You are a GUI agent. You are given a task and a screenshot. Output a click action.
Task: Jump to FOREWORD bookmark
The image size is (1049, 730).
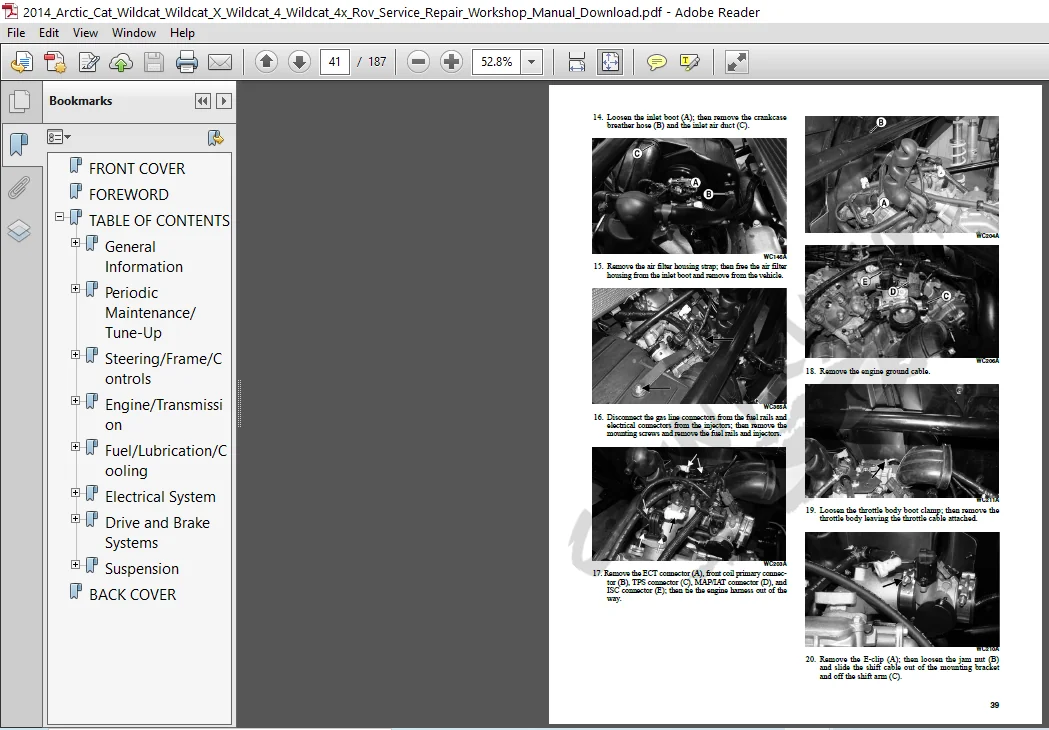pos(128,195)
